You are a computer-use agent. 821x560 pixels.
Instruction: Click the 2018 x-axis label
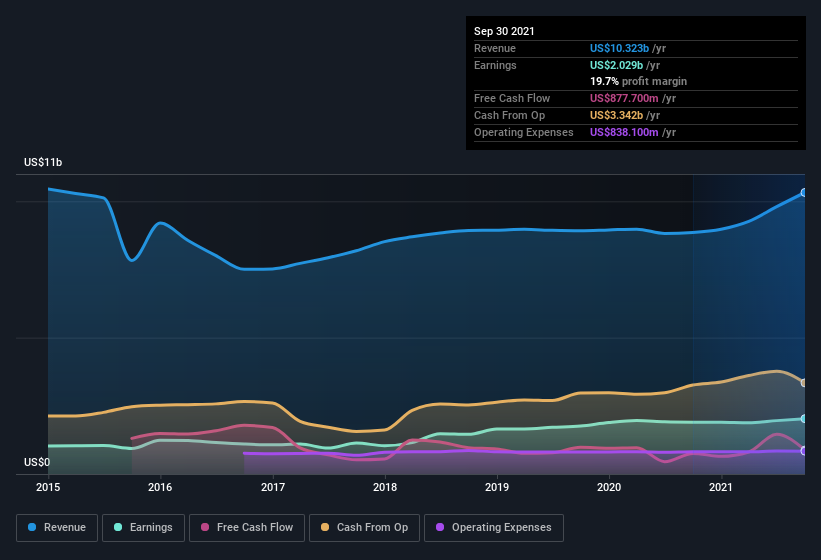[385, 487]
